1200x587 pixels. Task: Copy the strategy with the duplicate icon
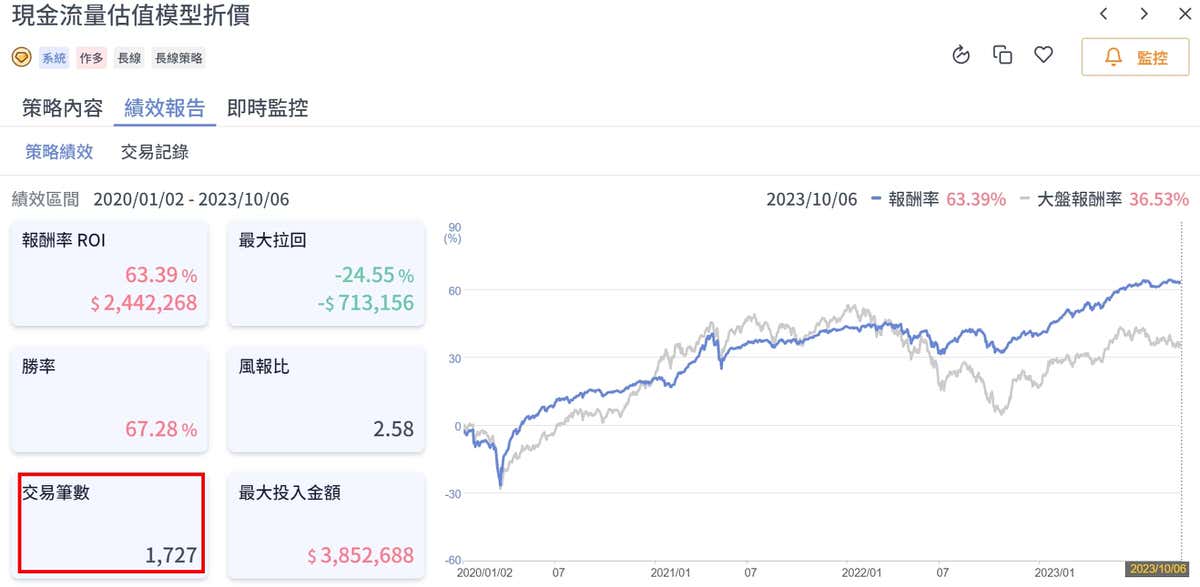tap(1002, 55)
